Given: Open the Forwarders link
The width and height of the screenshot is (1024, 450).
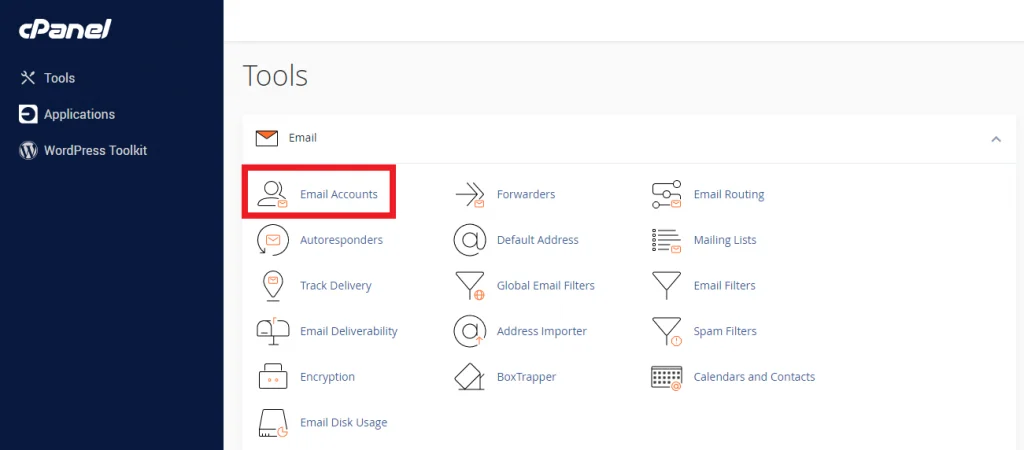Looking at the screenshot, I should [x=526, y=194].
